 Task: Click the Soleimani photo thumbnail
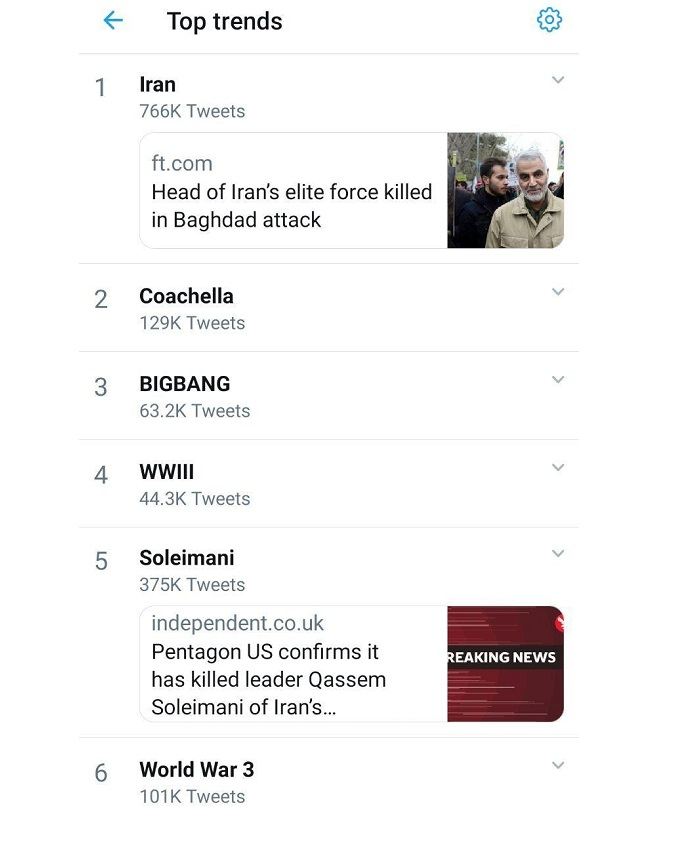pos(506,190)
